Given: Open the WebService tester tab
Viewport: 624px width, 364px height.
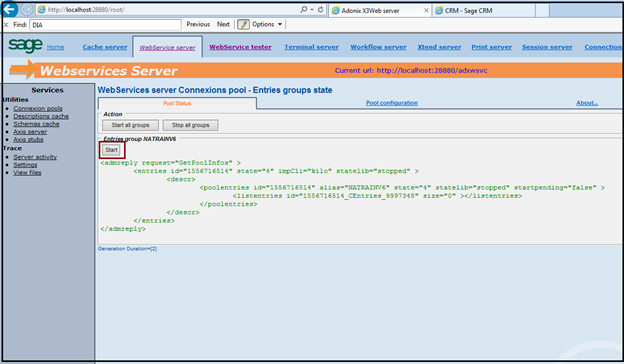Looking at the screenshot, I should [x=240, y=47].
